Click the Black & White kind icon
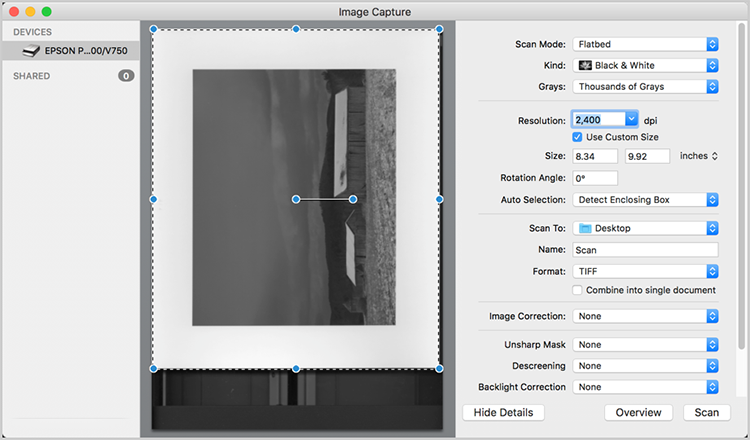Image resolution: width=750 pixels, height=440 pixels. pos(585,65)
